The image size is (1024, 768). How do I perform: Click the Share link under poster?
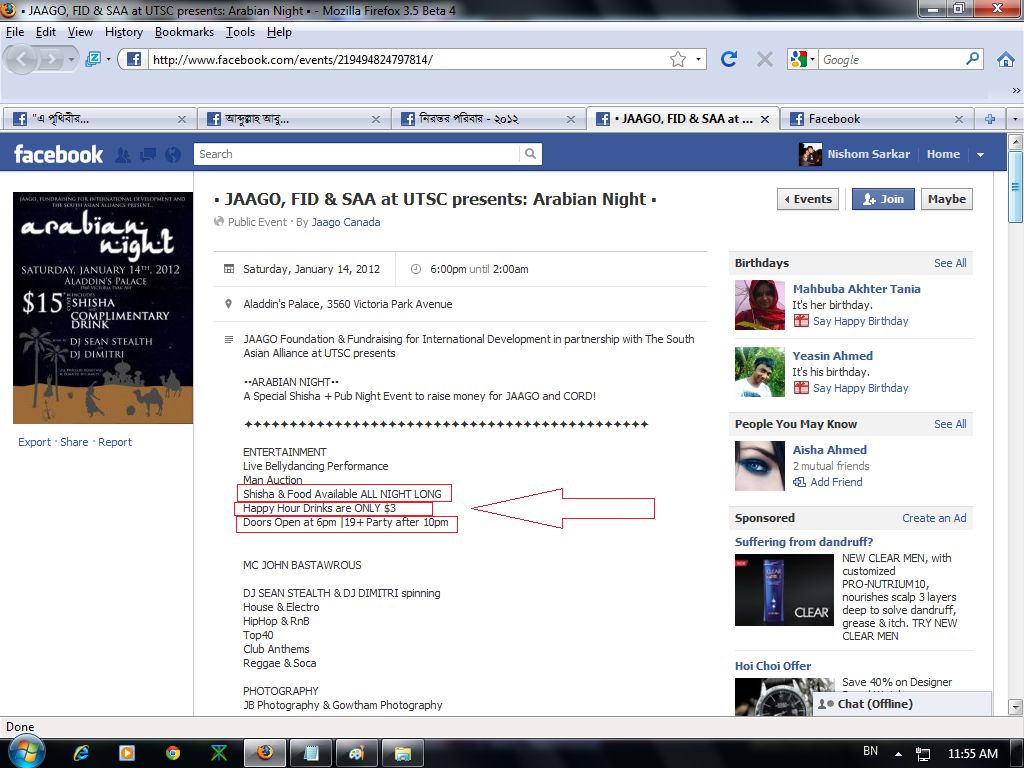pos(74,442)
